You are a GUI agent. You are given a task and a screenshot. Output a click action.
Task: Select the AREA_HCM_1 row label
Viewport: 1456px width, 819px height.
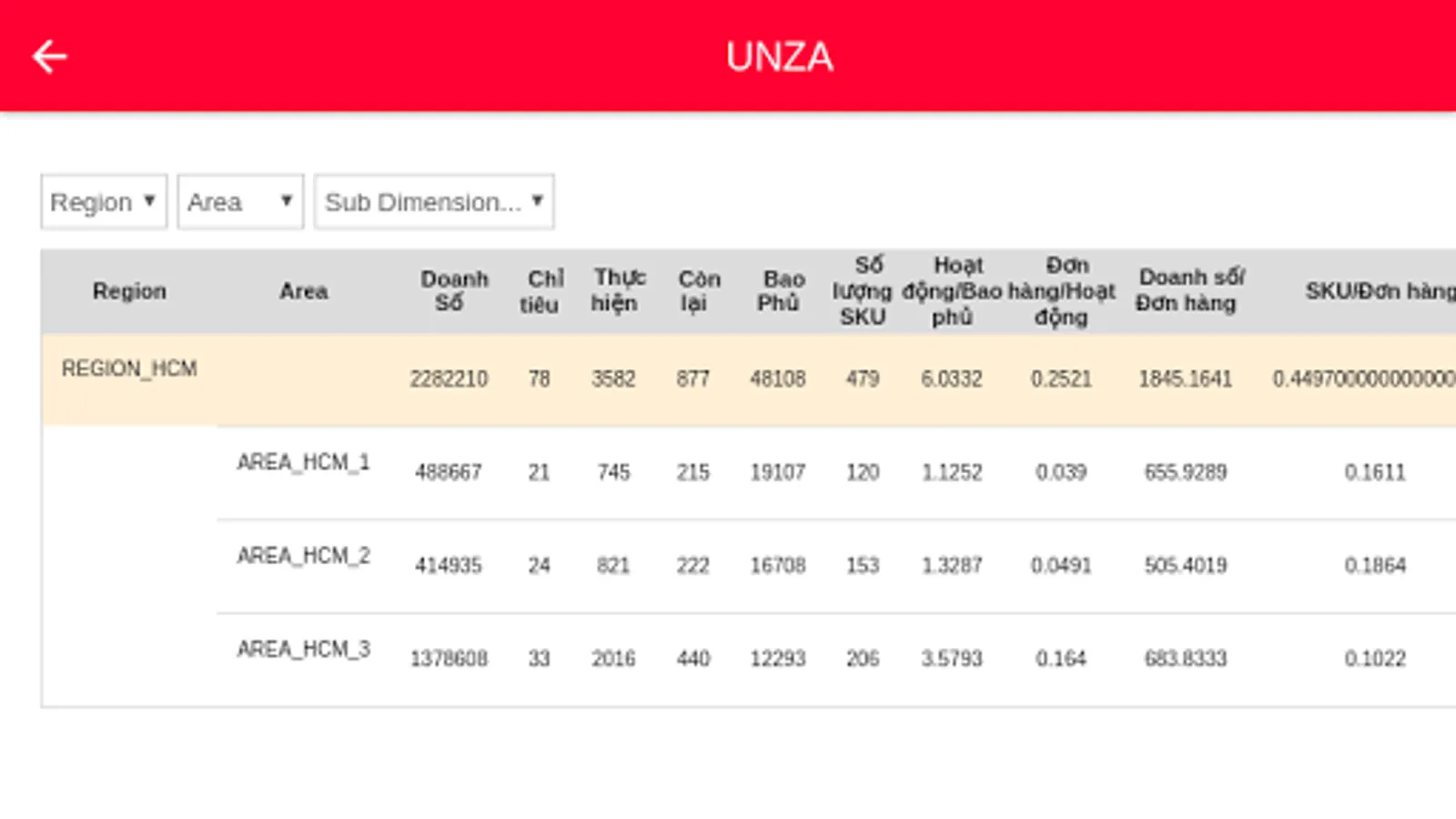[304, 462]
